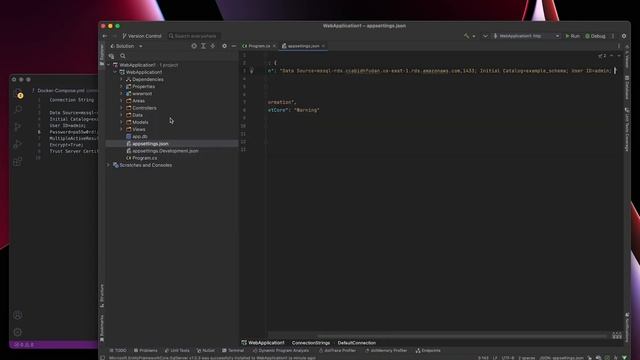
Task: Open the Terminal tool window tab
Action: [233, 351]
